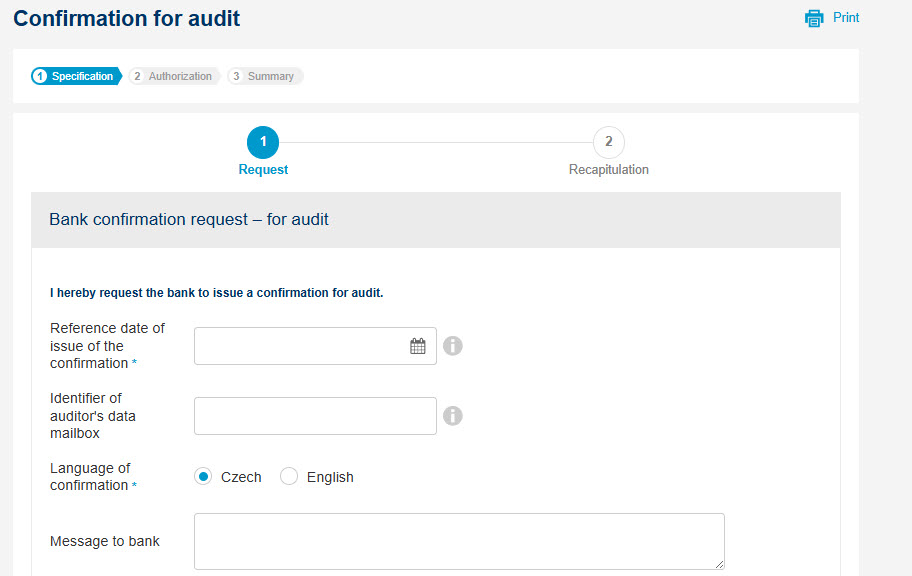Go to the Specification step tab

pyautogui.click(x=76, y=76)
